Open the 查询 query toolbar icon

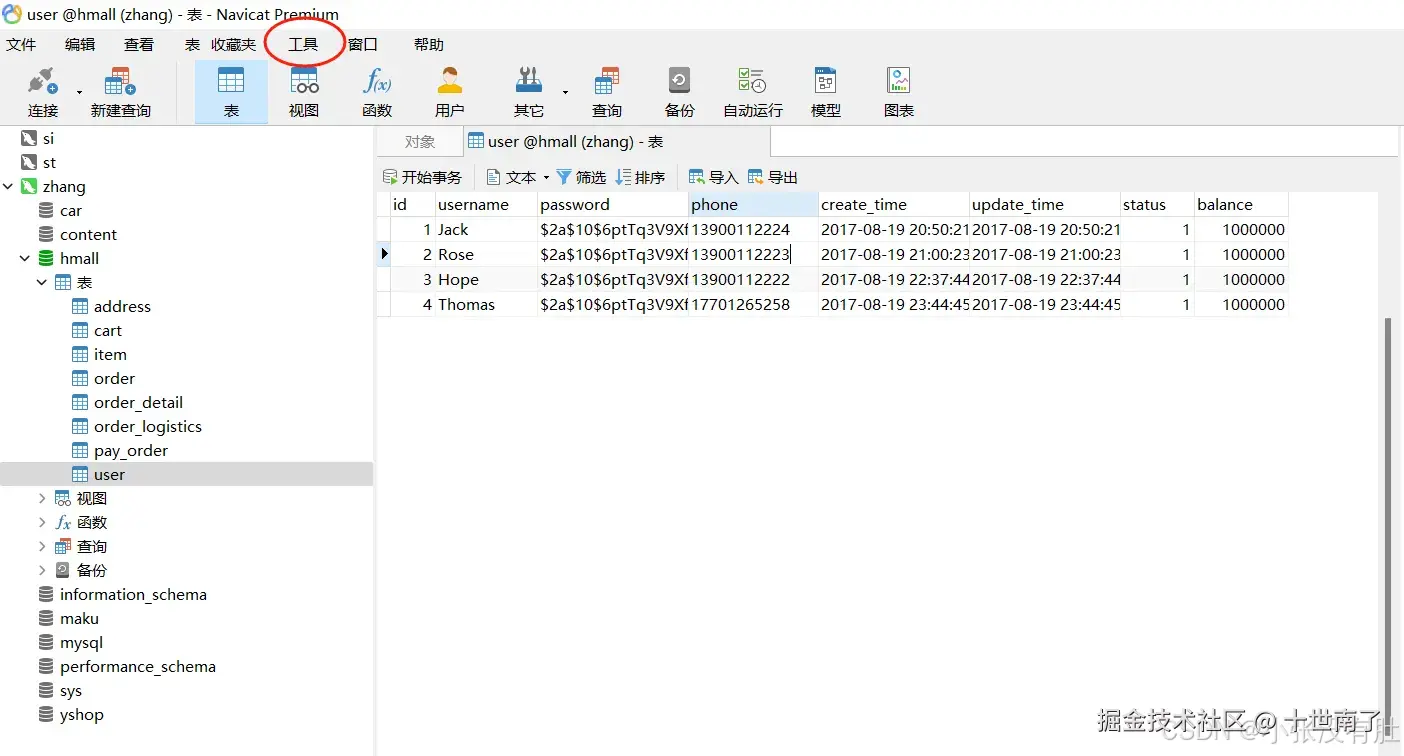pos(606,81)
